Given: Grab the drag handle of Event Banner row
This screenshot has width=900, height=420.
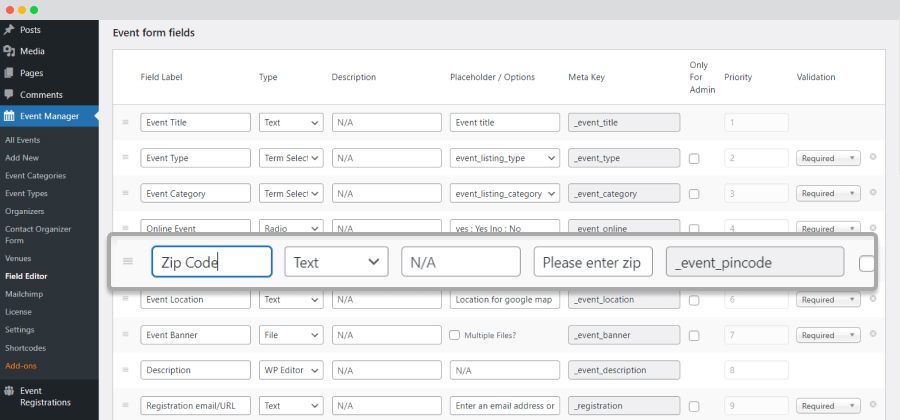Looking at the screenshot, I should click(125, 335).
